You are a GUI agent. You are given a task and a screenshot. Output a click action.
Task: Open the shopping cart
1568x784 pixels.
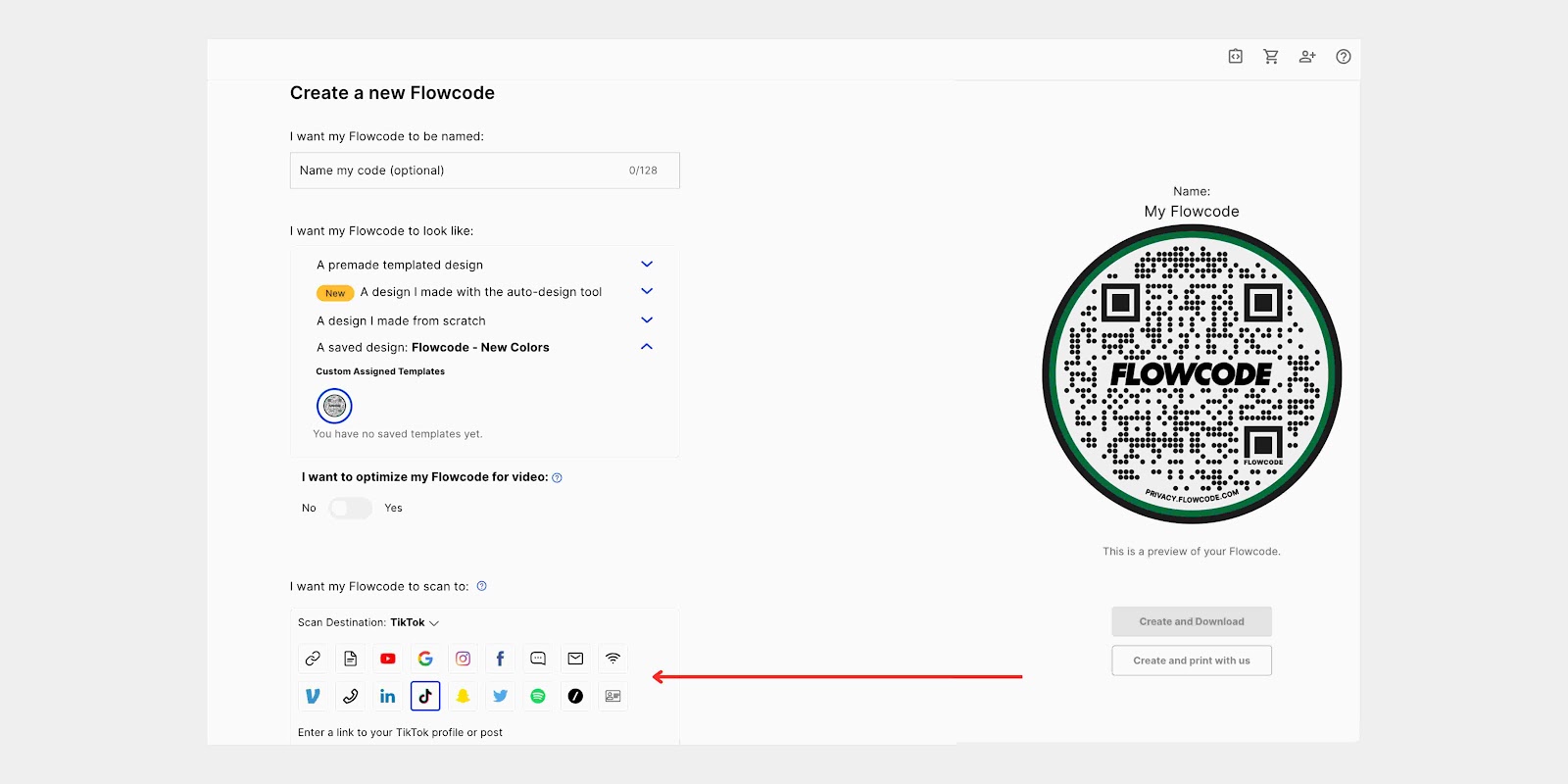tap(1271, 57)
